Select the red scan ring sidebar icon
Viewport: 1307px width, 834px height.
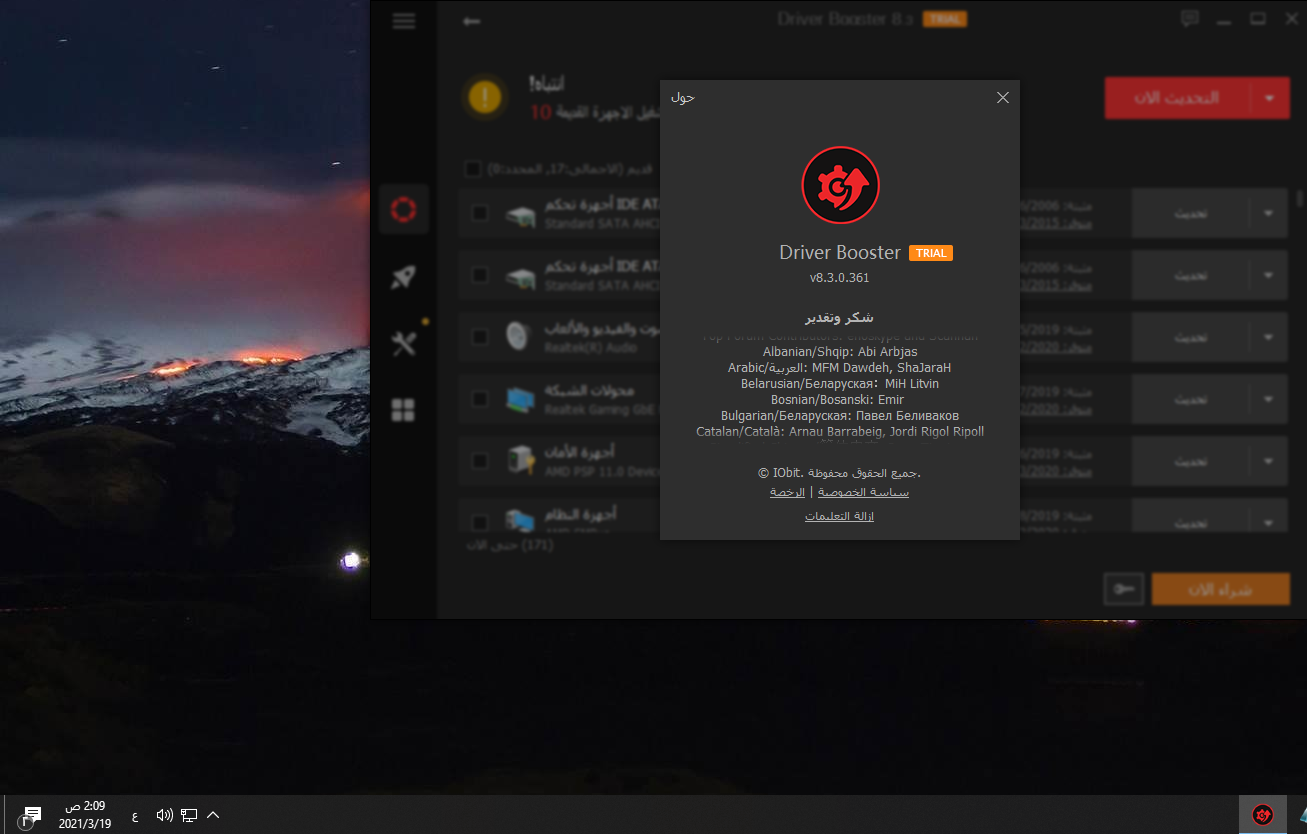(404, 209)
